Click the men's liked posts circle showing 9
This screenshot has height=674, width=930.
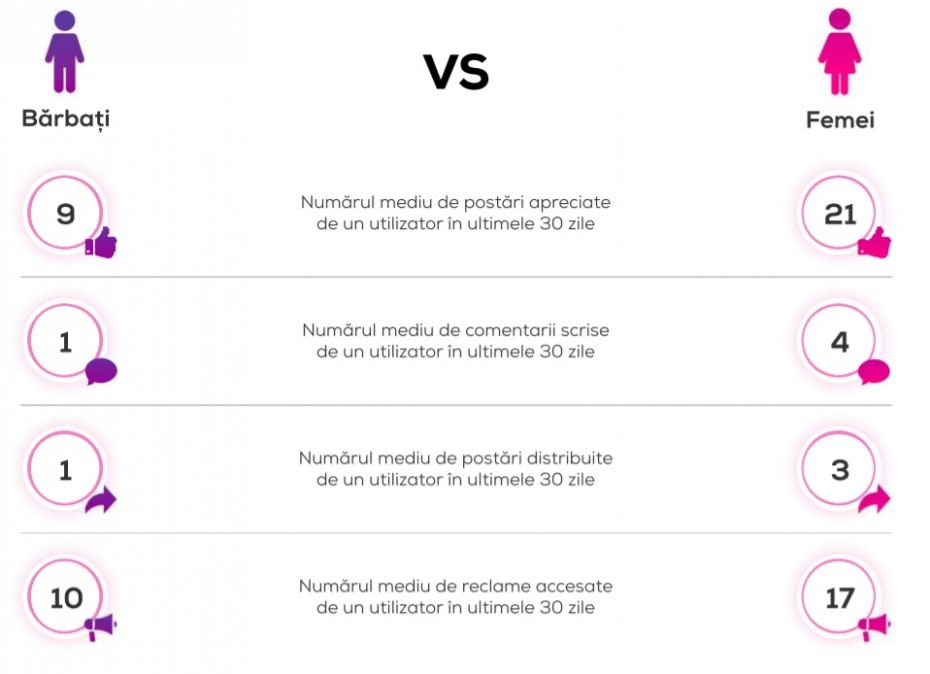pyautogui.click(x=65, y=213)
